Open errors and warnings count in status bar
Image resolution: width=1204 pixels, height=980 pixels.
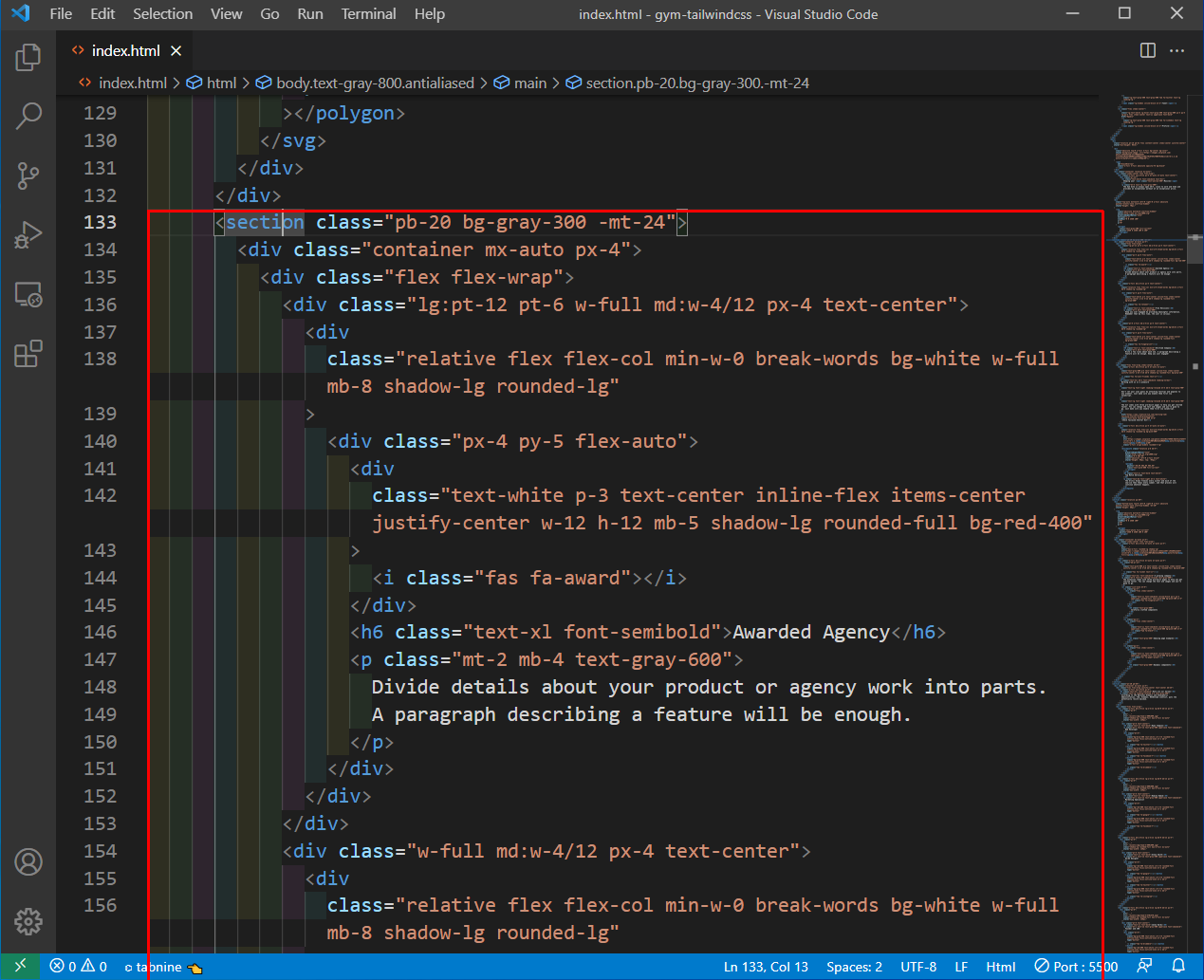click(x=79, y=967)
